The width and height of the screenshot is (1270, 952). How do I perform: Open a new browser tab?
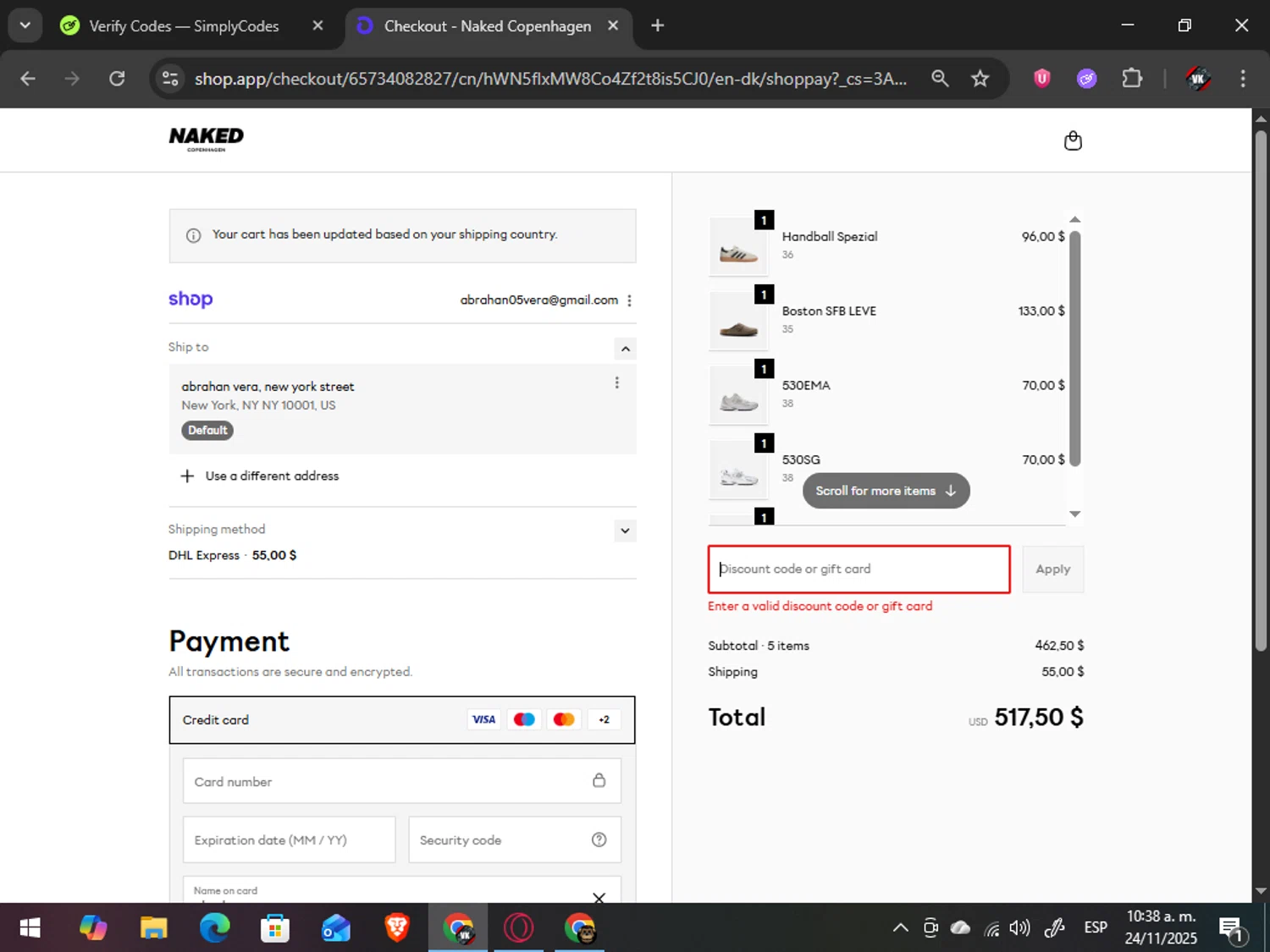pyautogui.click(x=658, y=25)
